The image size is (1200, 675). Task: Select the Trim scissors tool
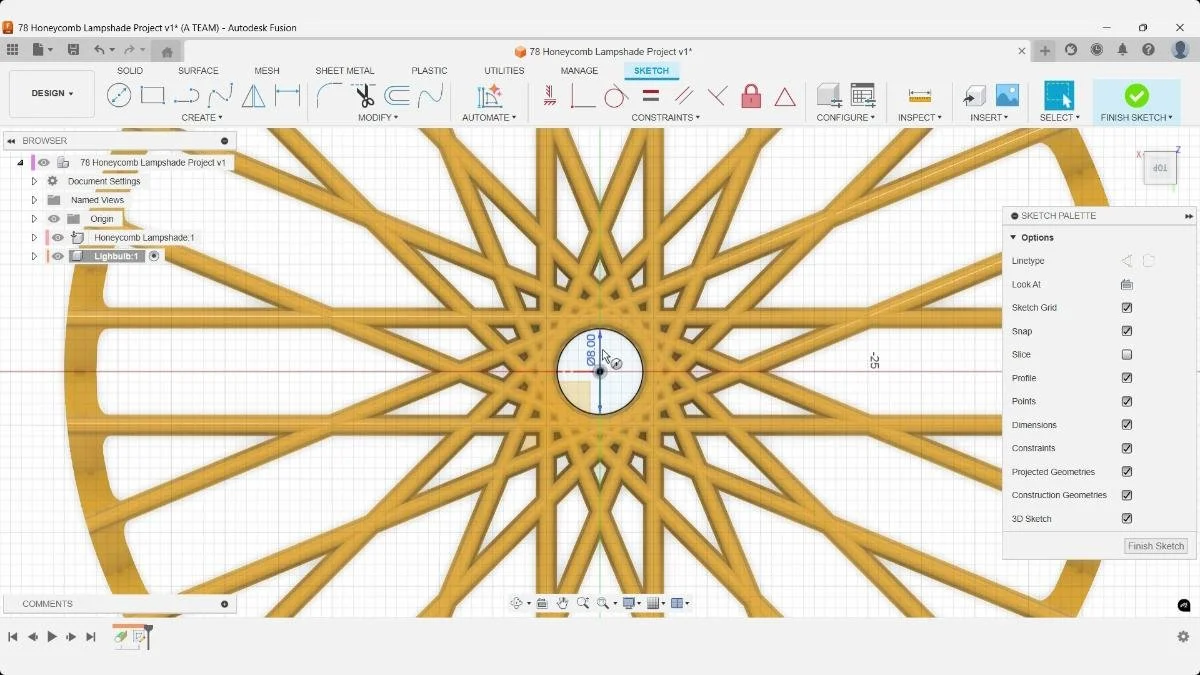point(364,96)
